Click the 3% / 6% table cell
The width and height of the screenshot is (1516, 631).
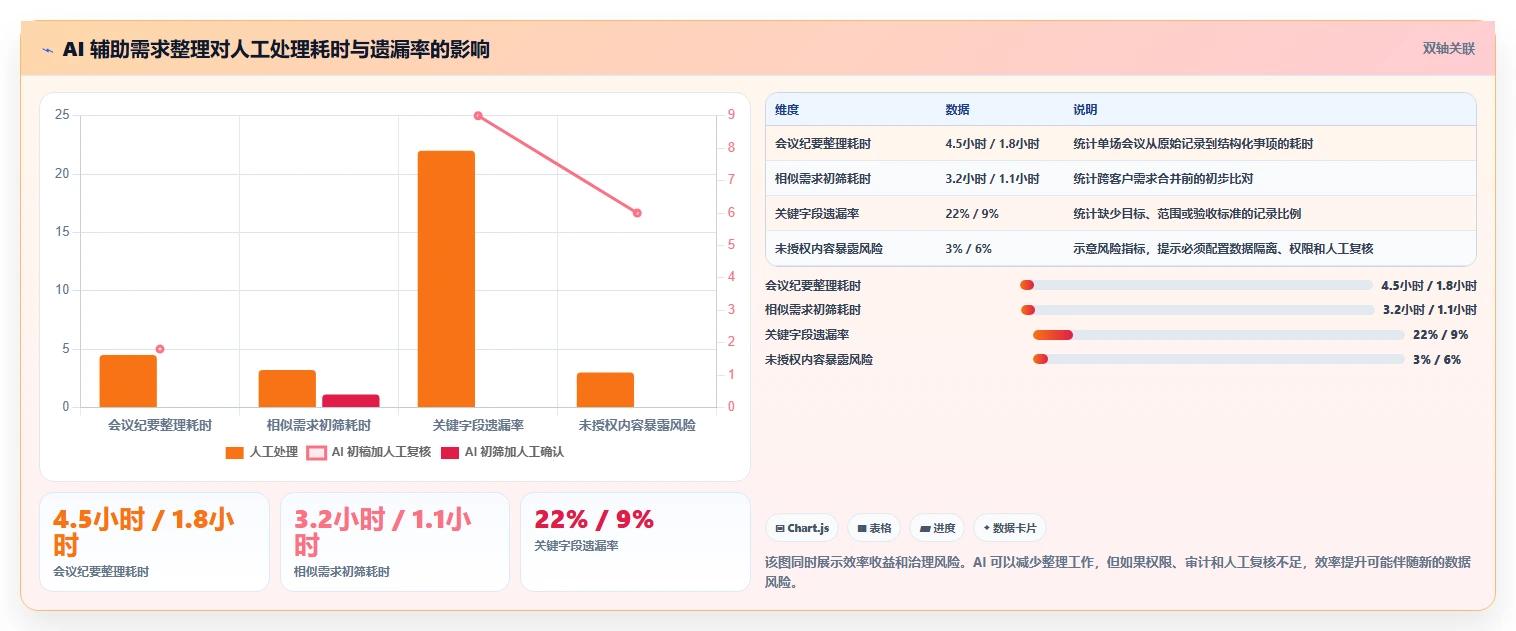(x=968, y=249)
